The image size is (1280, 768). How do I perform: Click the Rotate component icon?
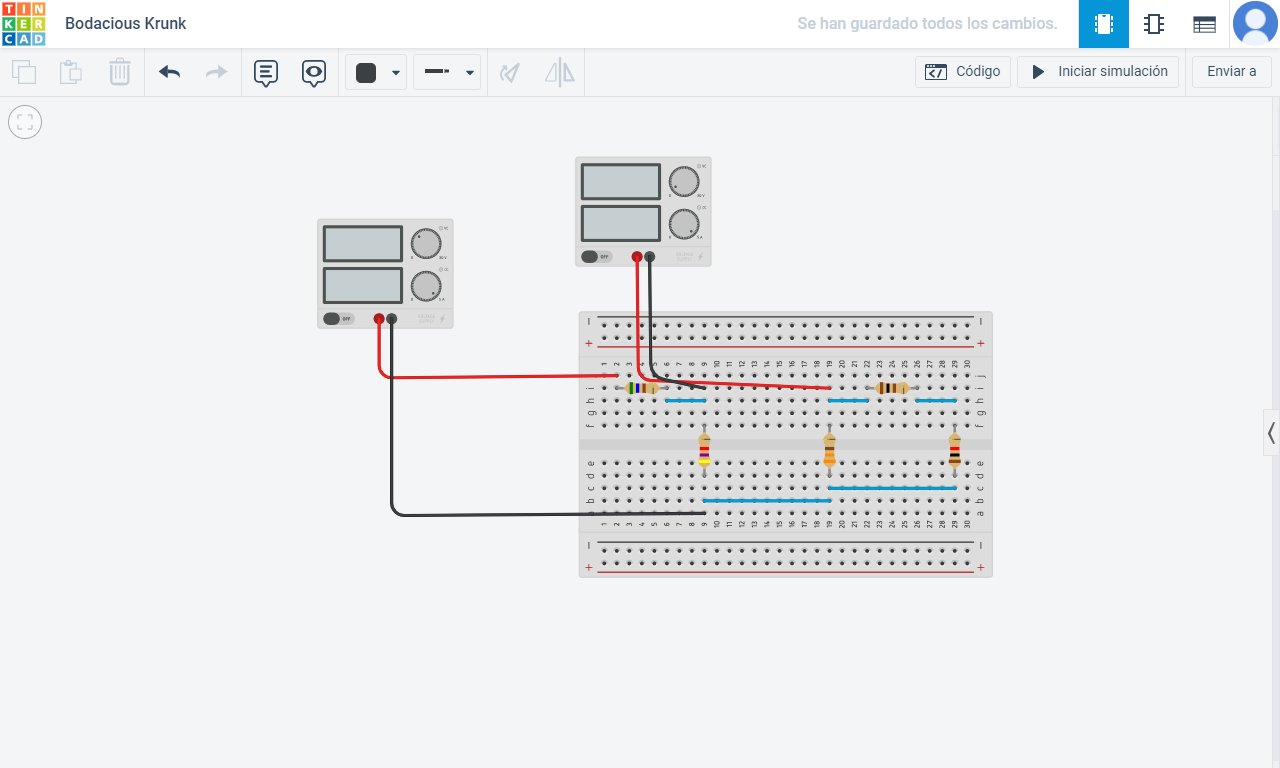tap(510, 72)
